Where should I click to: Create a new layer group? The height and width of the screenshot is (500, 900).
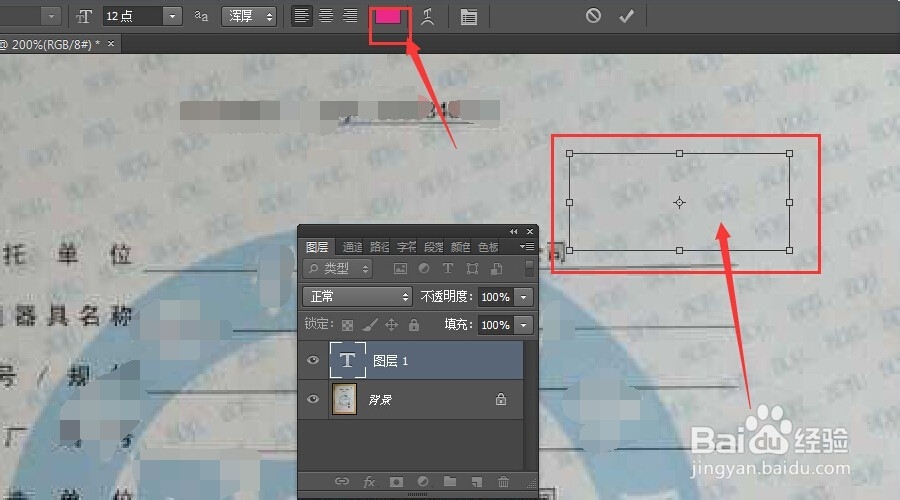[450, 481]
